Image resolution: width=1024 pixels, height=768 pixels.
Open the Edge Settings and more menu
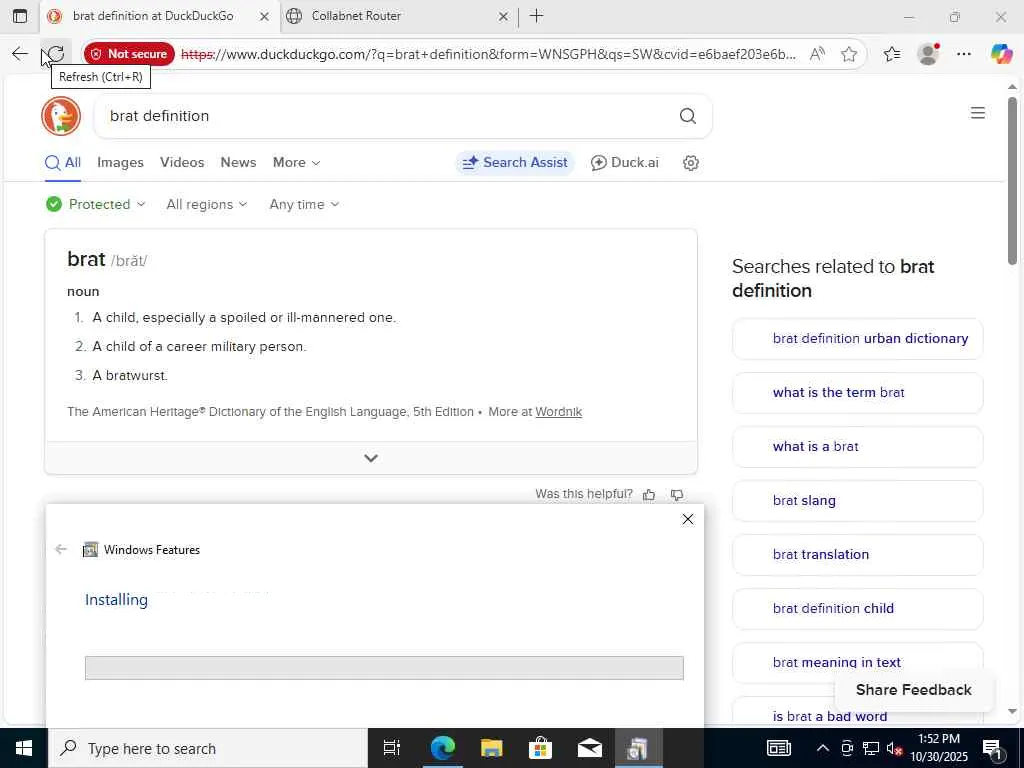point(964,54)
